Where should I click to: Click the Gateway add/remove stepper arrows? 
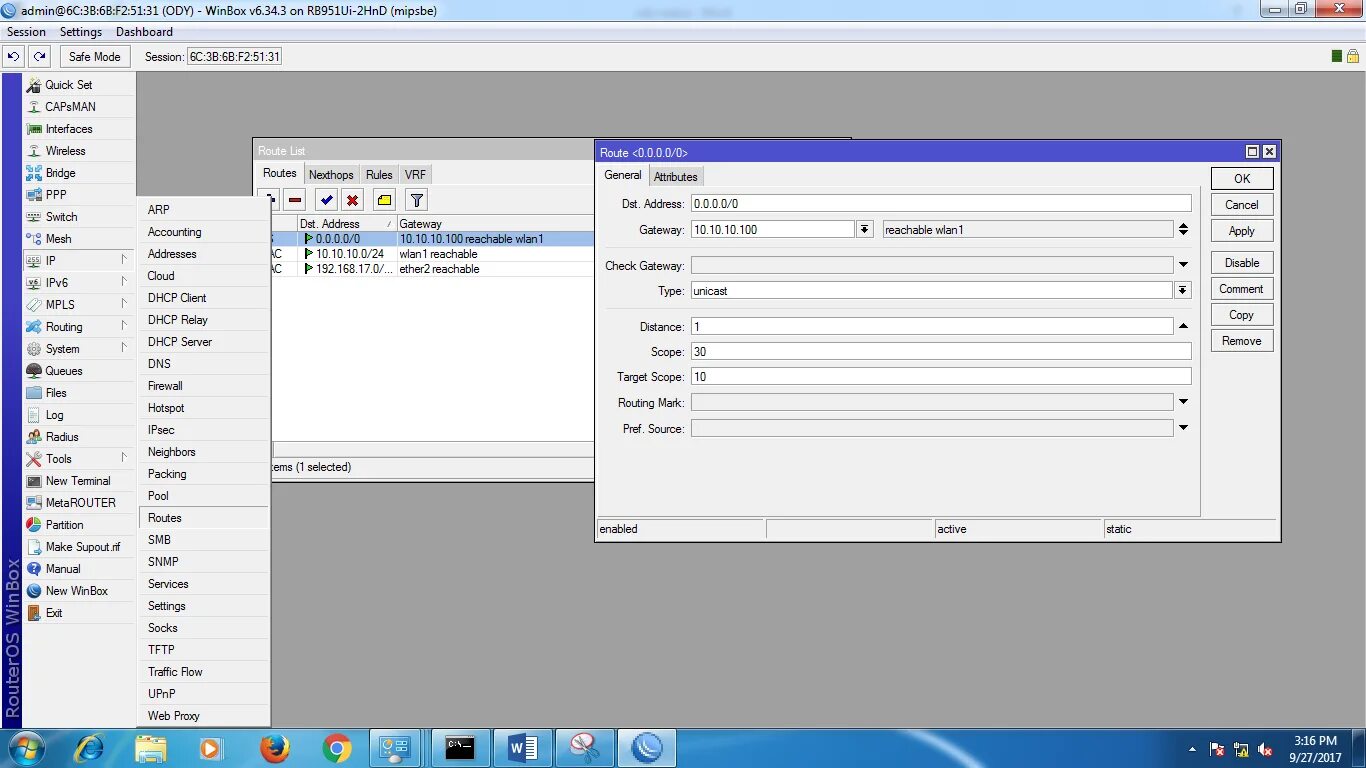tap(1183, 229)
